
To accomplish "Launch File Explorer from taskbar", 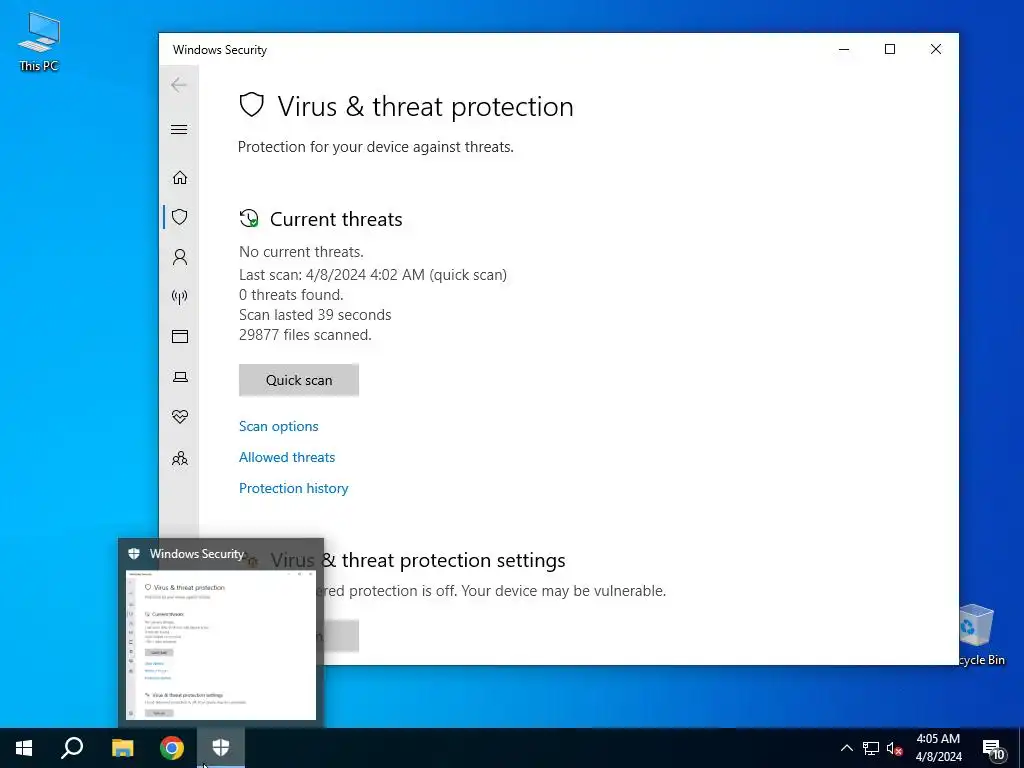I will tap(122, 748).
